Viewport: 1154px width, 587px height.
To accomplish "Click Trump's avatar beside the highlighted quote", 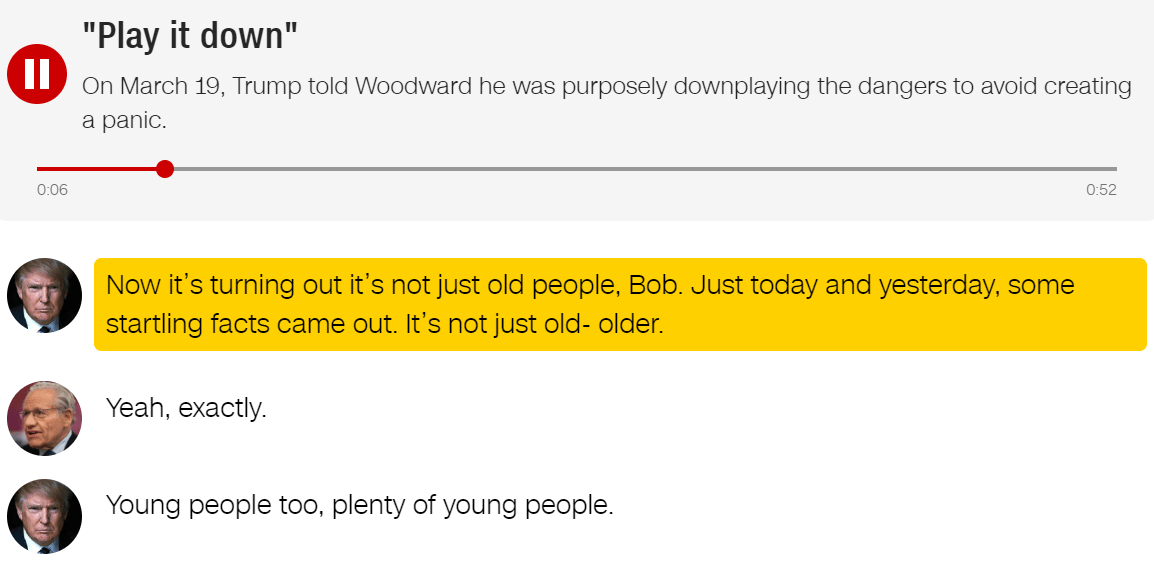I will click(44, 296).
